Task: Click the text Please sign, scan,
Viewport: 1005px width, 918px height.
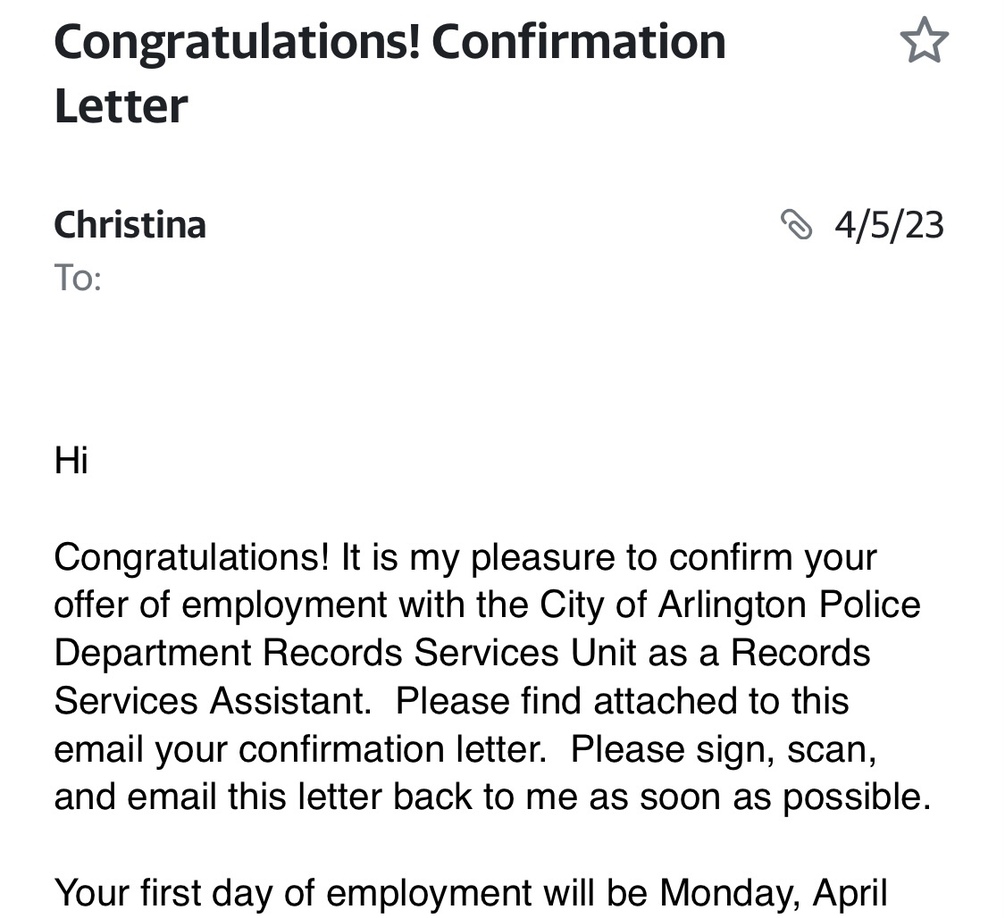Action: click(x=751, y=749)
